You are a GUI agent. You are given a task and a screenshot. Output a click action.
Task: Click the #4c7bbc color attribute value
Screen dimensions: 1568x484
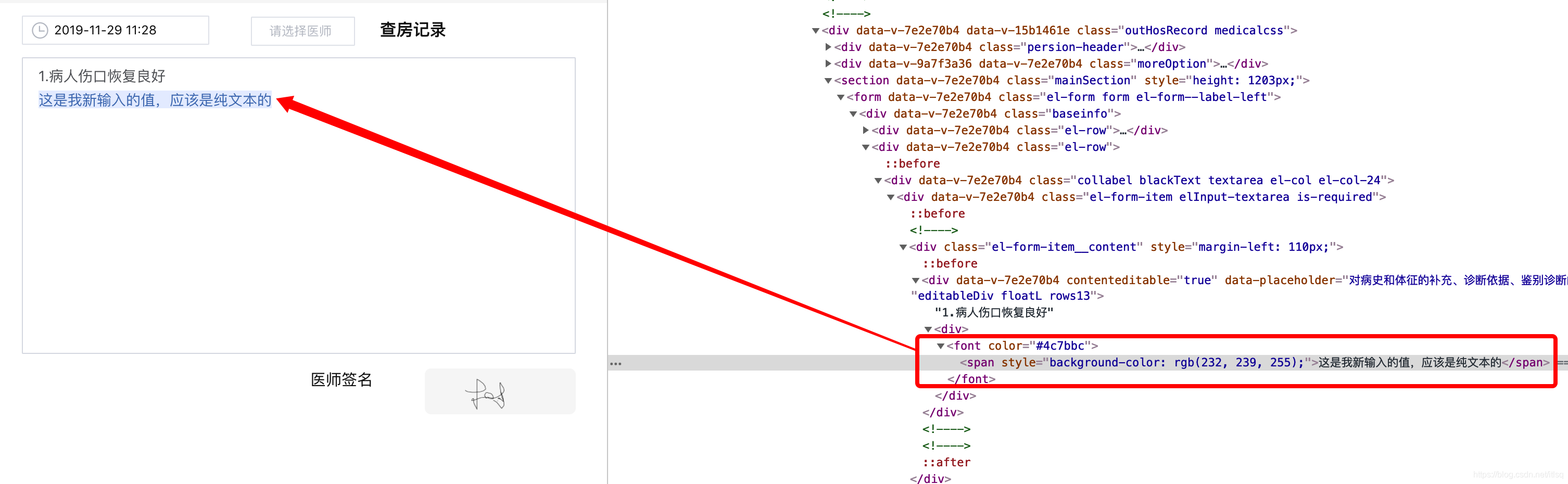point(1060,346)
